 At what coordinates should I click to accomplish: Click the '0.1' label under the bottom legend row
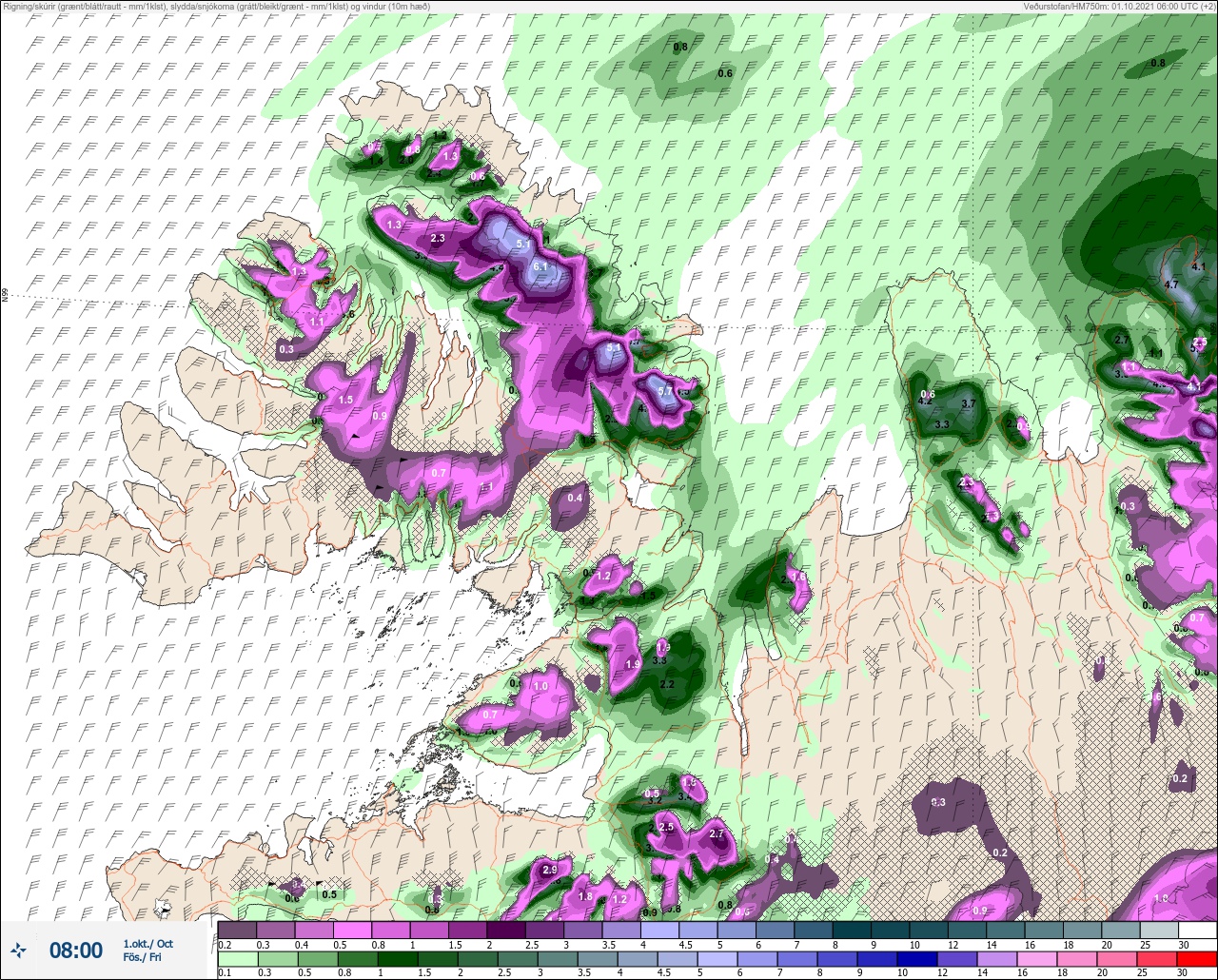tap(224, 972)
